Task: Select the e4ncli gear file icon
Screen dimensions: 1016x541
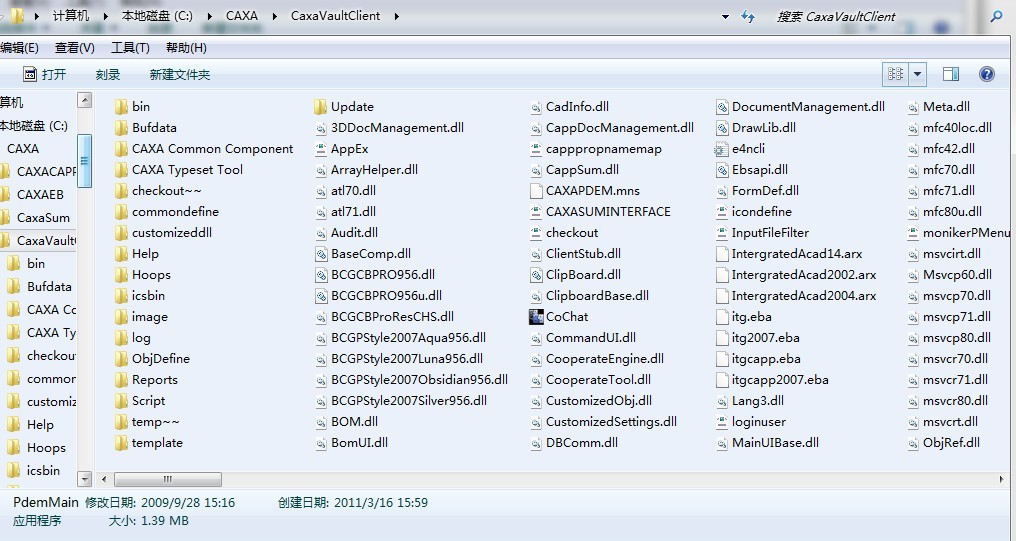Action: coord(721,149)
